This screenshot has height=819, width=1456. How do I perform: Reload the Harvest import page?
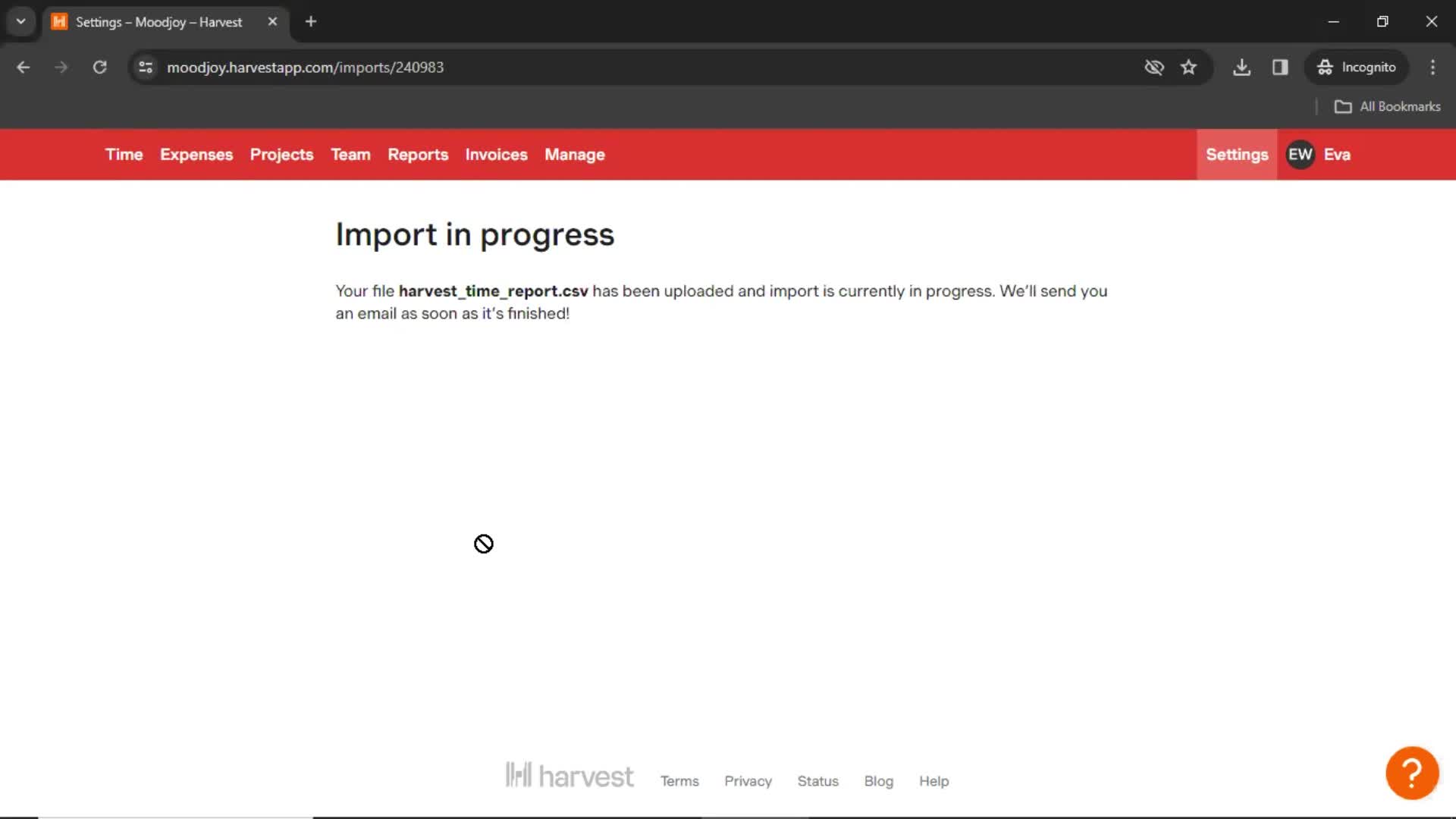click(x=99, y=67)
